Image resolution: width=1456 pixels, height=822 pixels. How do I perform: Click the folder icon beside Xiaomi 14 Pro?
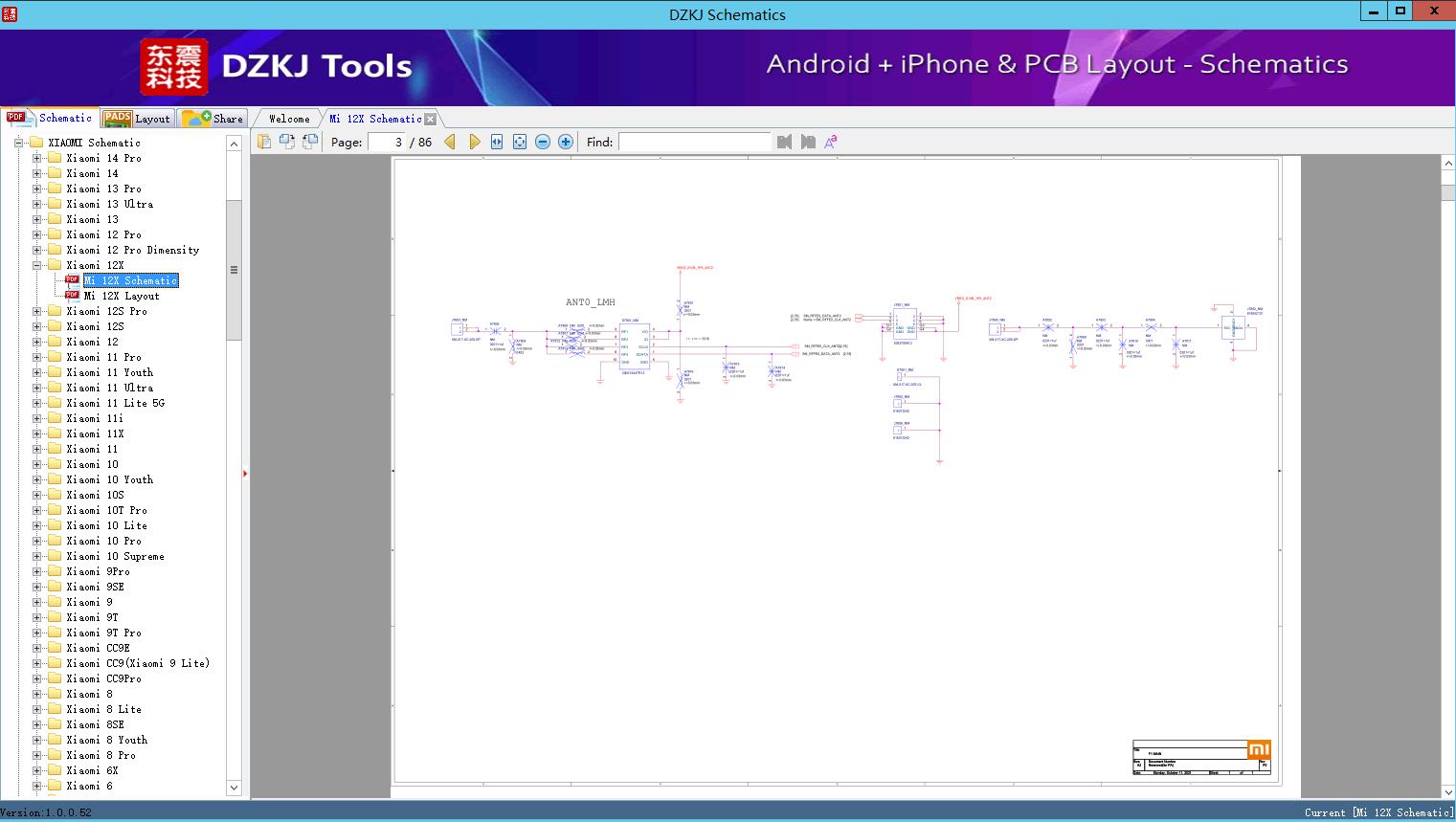tap(55, 158)
